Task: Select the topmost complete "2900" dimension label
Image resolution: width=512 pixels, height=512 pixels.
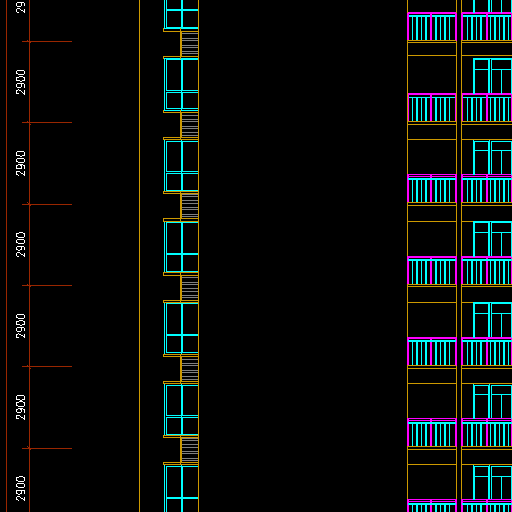Action: (x=21, y=82)
